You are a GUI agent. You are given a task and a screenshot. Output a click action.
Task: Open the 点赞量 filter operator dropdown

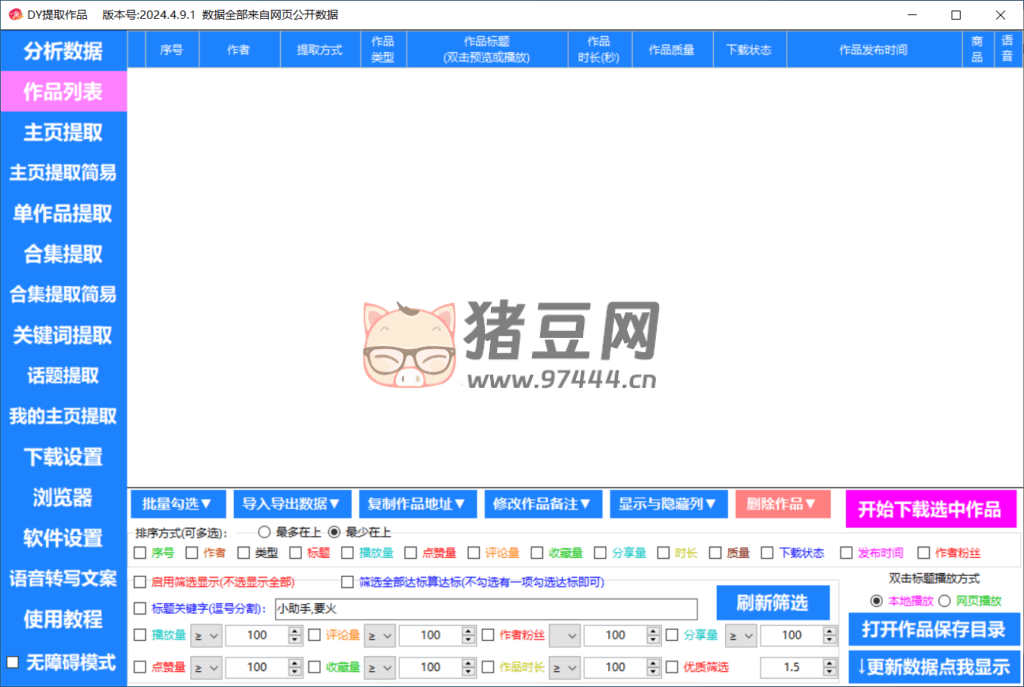206,667
